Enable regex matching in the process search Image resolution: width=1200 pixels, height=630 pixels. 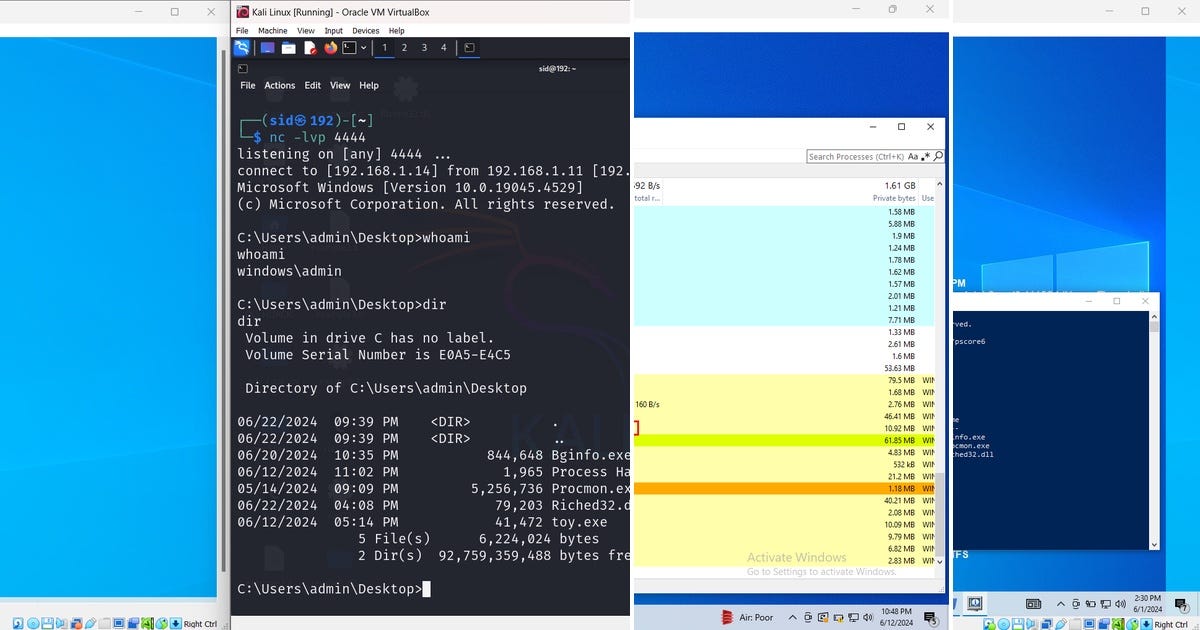[924, 157]
